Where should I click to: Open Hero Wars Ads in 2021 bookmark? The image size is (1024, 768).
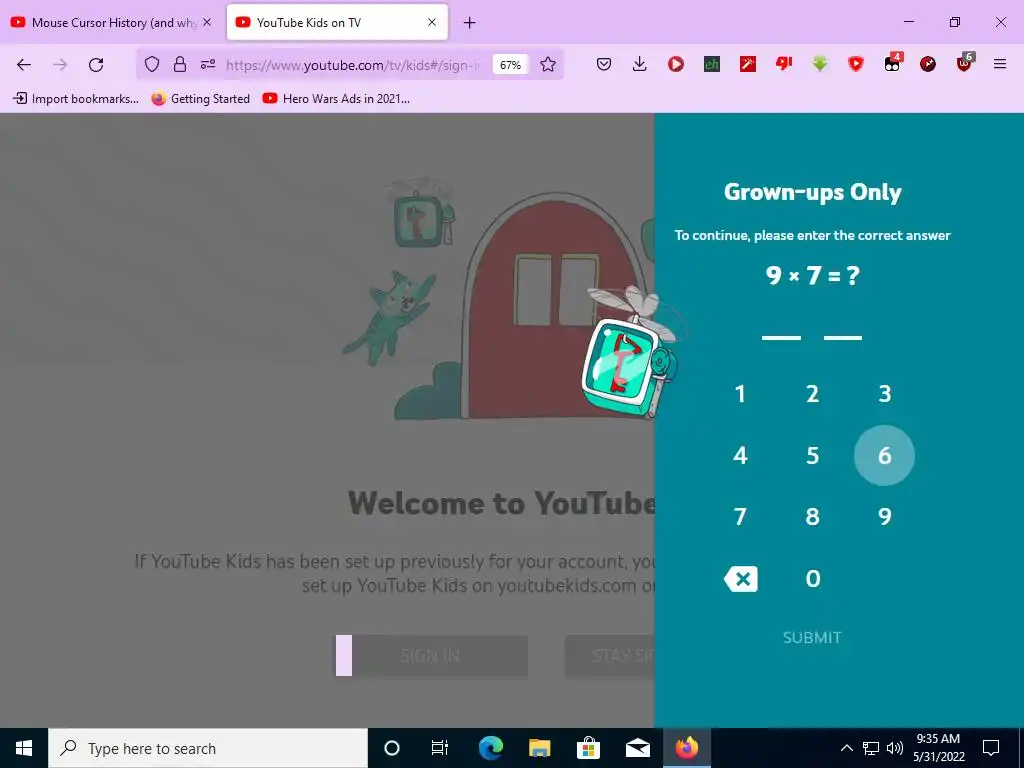[336, 99]
